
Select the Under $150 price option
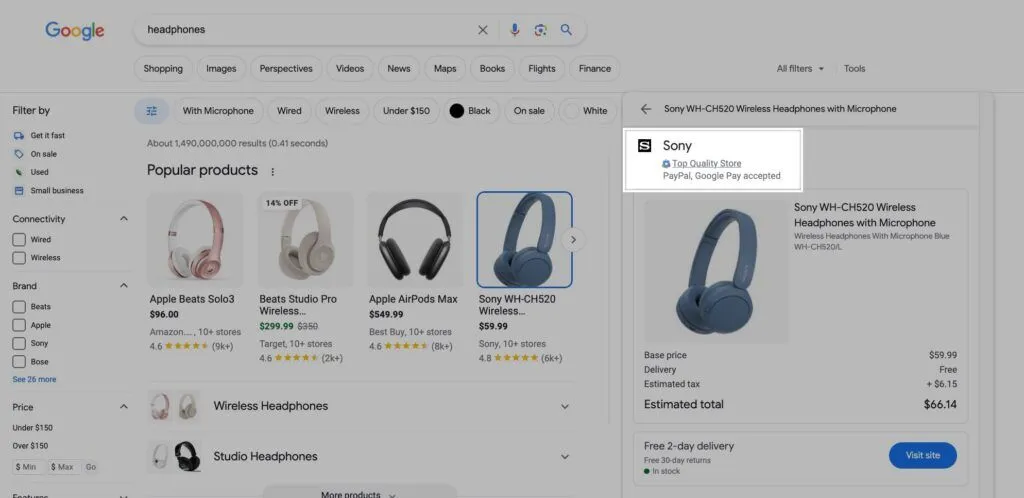[x=33, y=428]
